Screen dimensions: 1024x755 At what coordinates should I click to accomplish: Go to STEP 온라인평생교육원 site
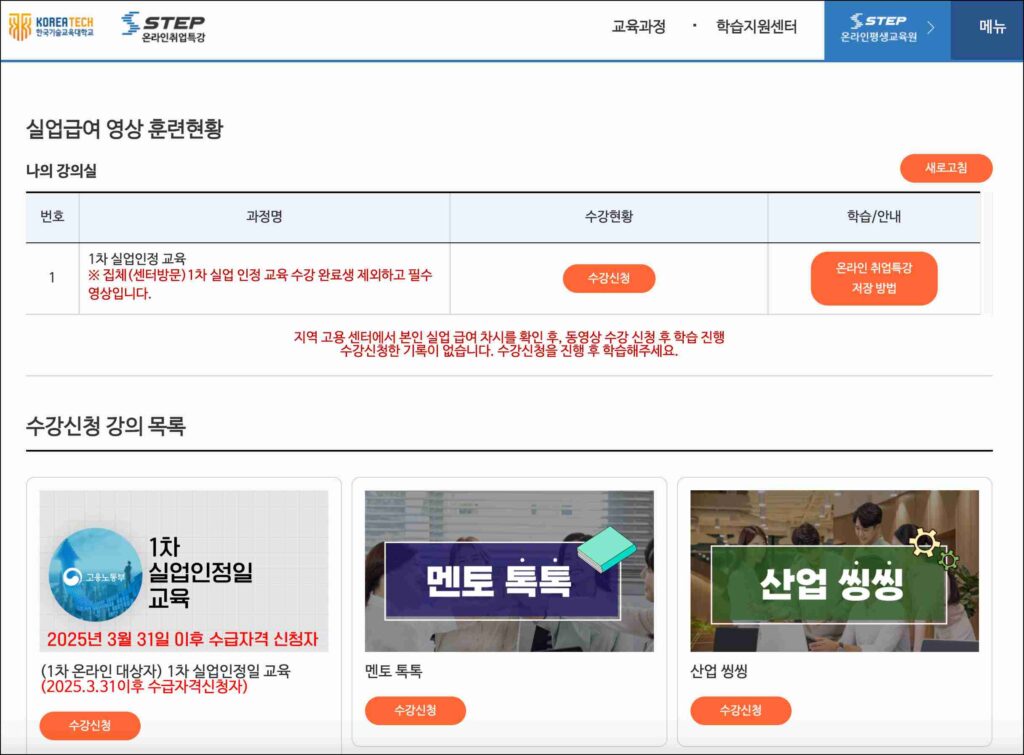876,28
